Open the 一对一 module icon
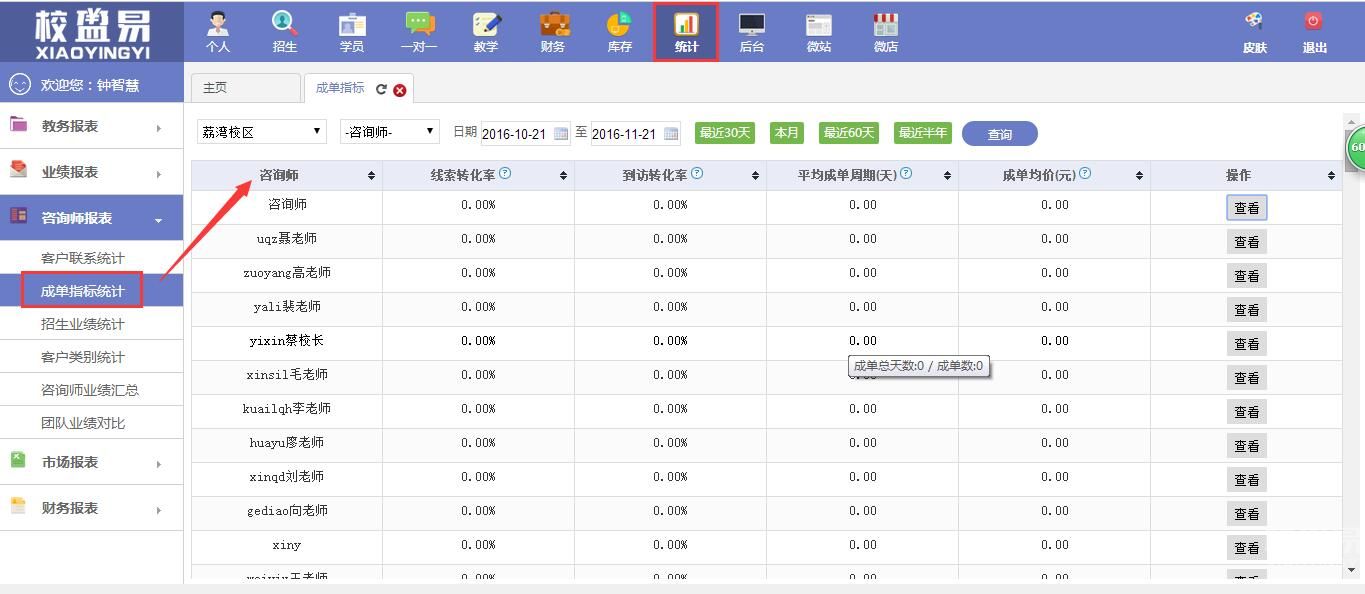Screen dimensions: 1365x594 [419, 32]
